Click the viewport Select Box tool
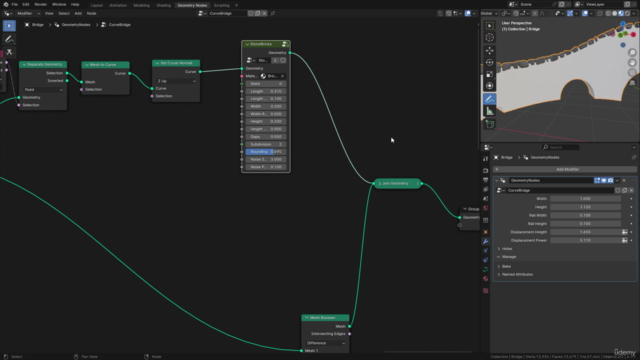Screen dimensions: 640x360 tap(489, 25)
